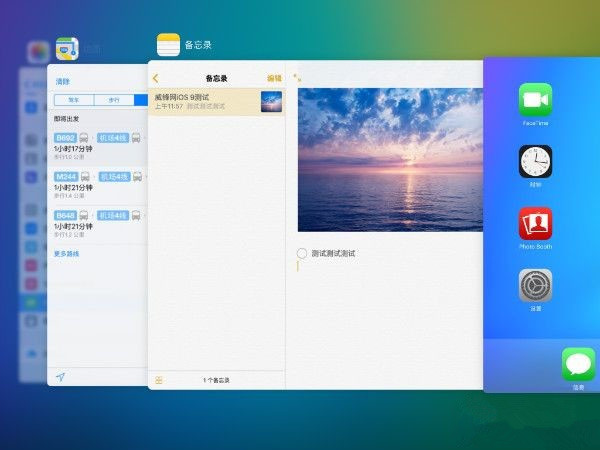Tap the 1个备忘录 count text
This screenshot has height=450, width=600.
coord(216,380)
